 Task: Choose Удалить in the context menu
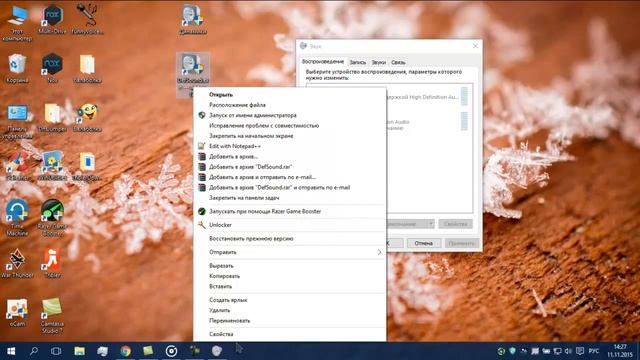coord(290,310)
